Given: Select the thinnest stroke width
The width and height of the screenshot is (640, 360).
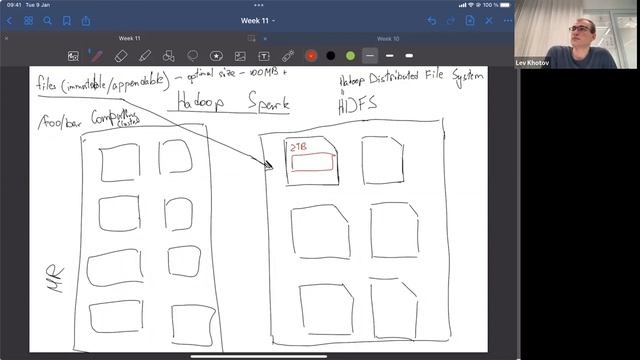Looking at the screenshot, I should tap(370, 56).
